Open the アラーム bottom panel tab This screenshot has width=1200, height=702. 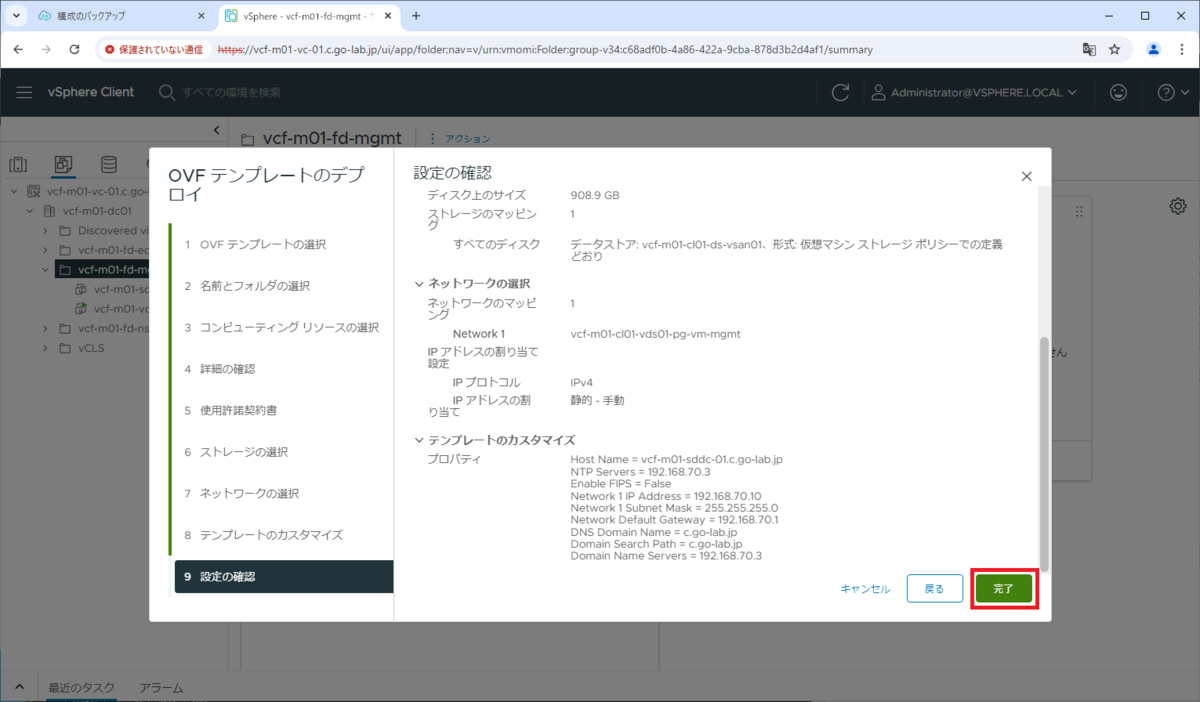(161, 688)
